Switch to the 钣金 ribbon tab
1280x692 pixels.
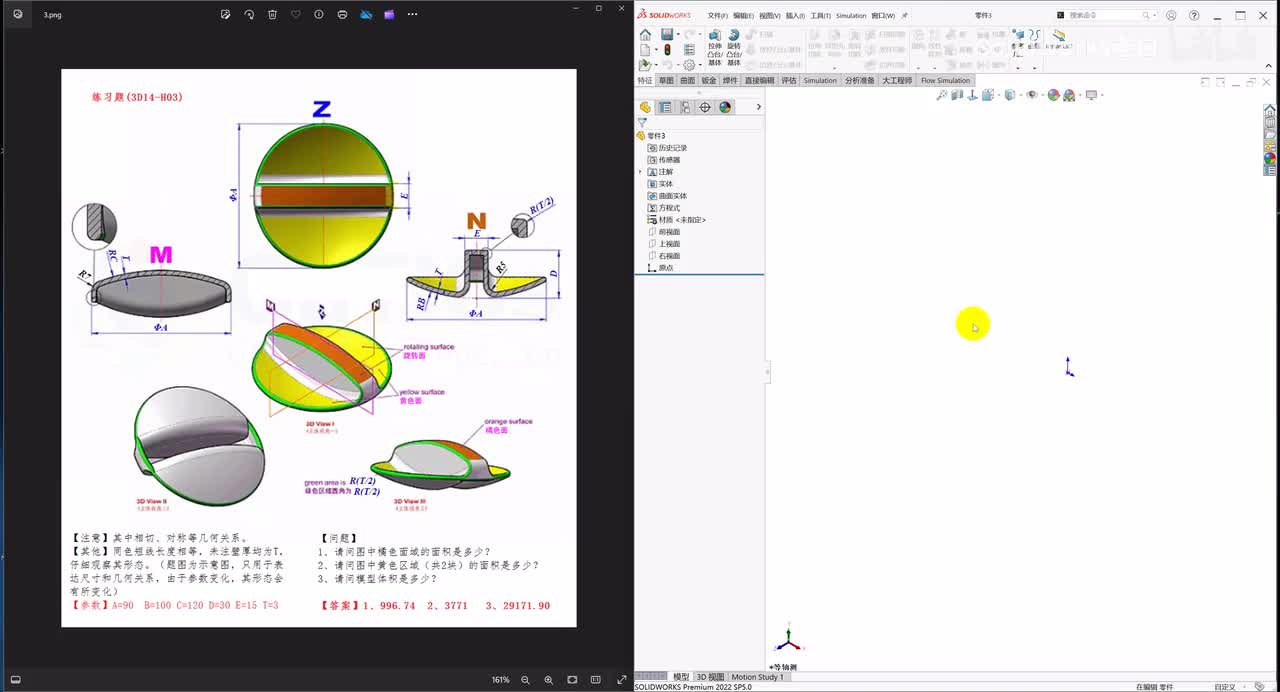click(709, 80)
